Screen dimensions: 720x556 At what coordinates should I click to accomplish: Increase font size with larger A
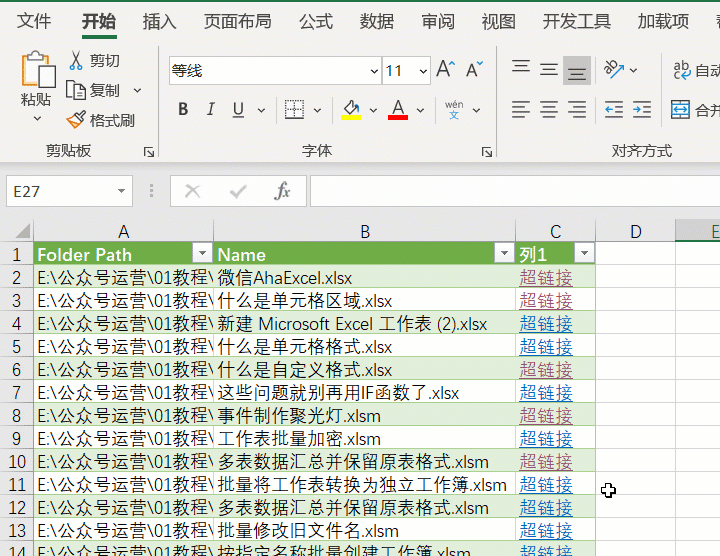(445, 70)
